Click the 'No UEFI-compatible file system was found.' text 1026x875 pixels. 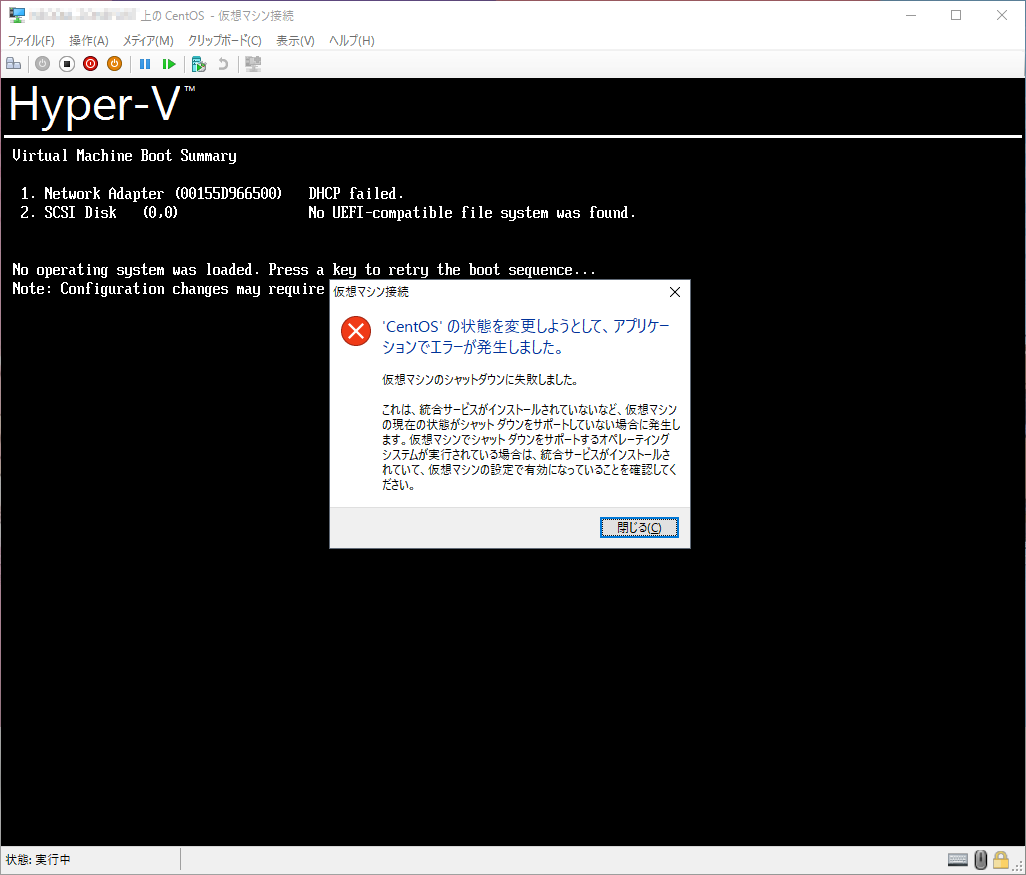(x=472, y=213)
